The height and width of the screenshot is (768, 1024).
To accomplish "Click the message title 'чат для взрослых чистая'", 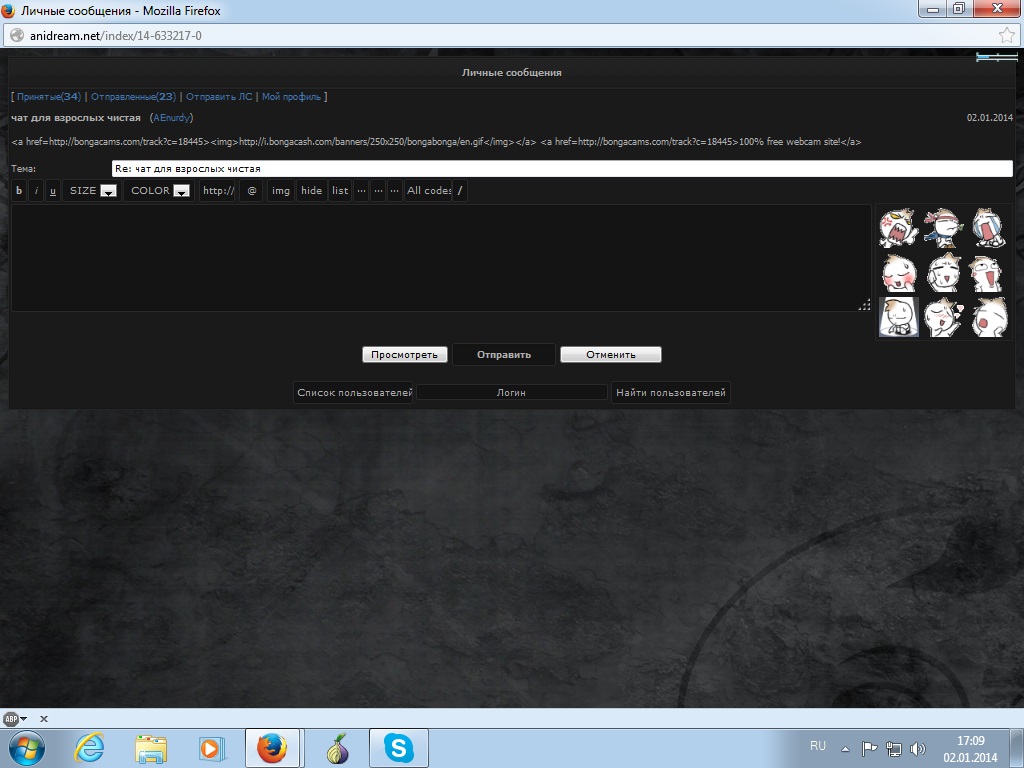I will coord(76,118).
